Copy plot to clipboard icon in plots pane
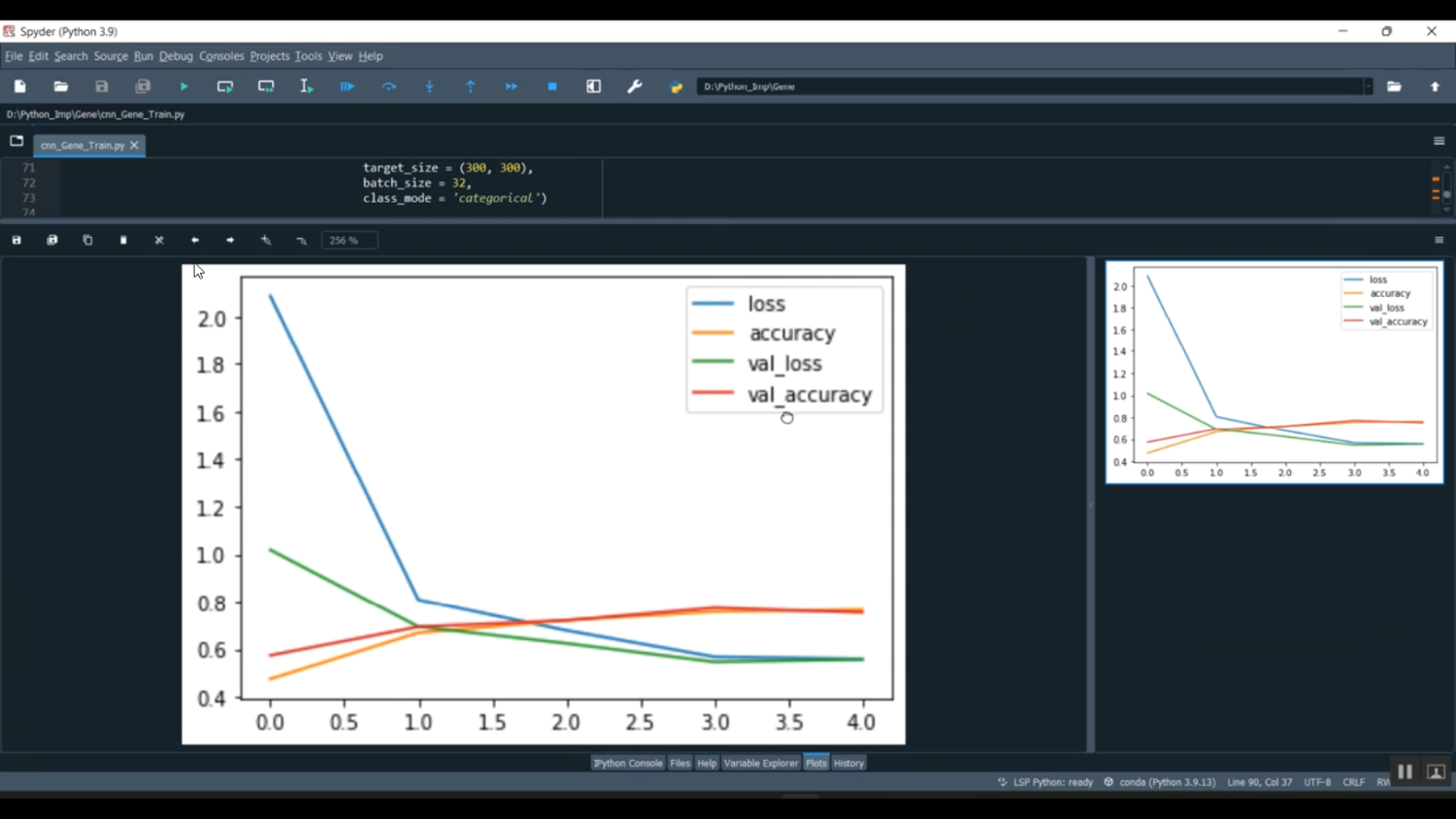Viewport: 1456px width, 819px height. pyautogui.click(x=87, y=240)
